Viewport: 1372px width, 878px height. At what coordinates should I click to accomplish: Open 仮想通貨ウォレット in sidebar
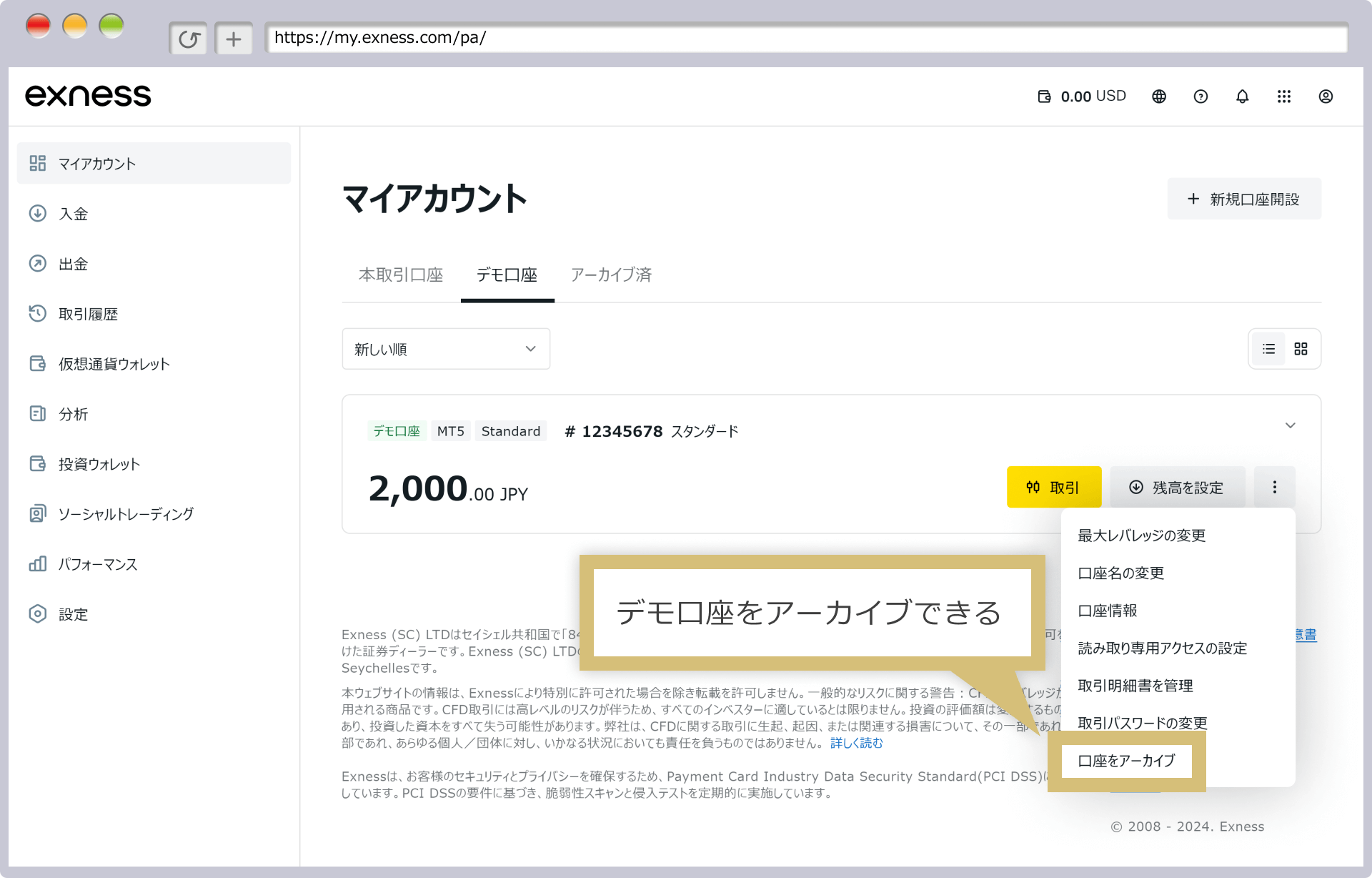154,363
